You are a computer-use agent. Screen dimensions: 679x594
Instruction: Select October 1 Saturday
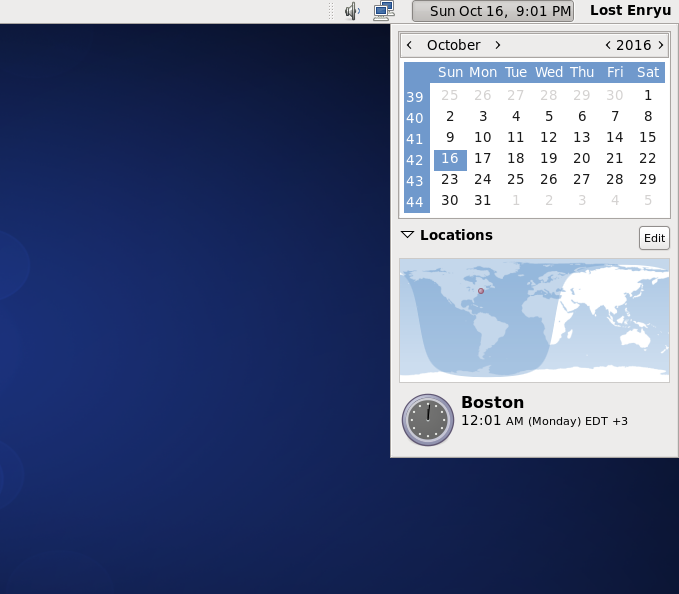(x=648, y=95)
